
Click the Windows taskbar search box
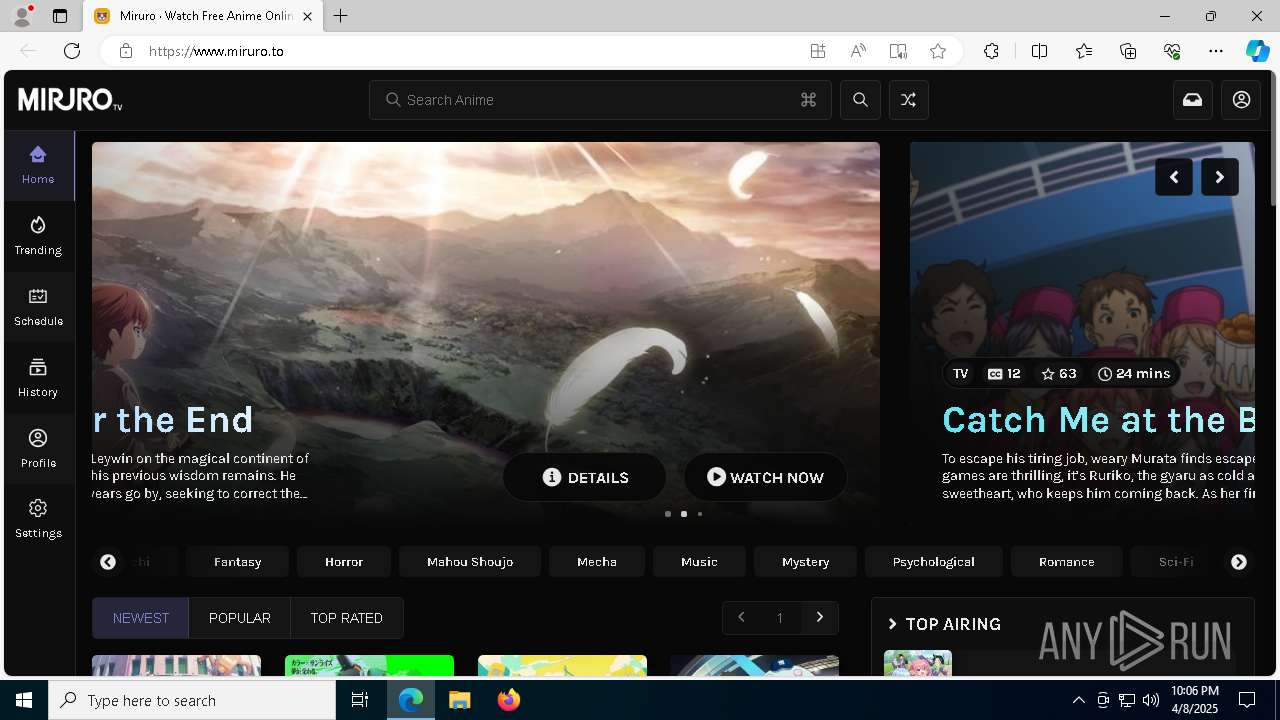pyautogui.click(x=192, y=700)
